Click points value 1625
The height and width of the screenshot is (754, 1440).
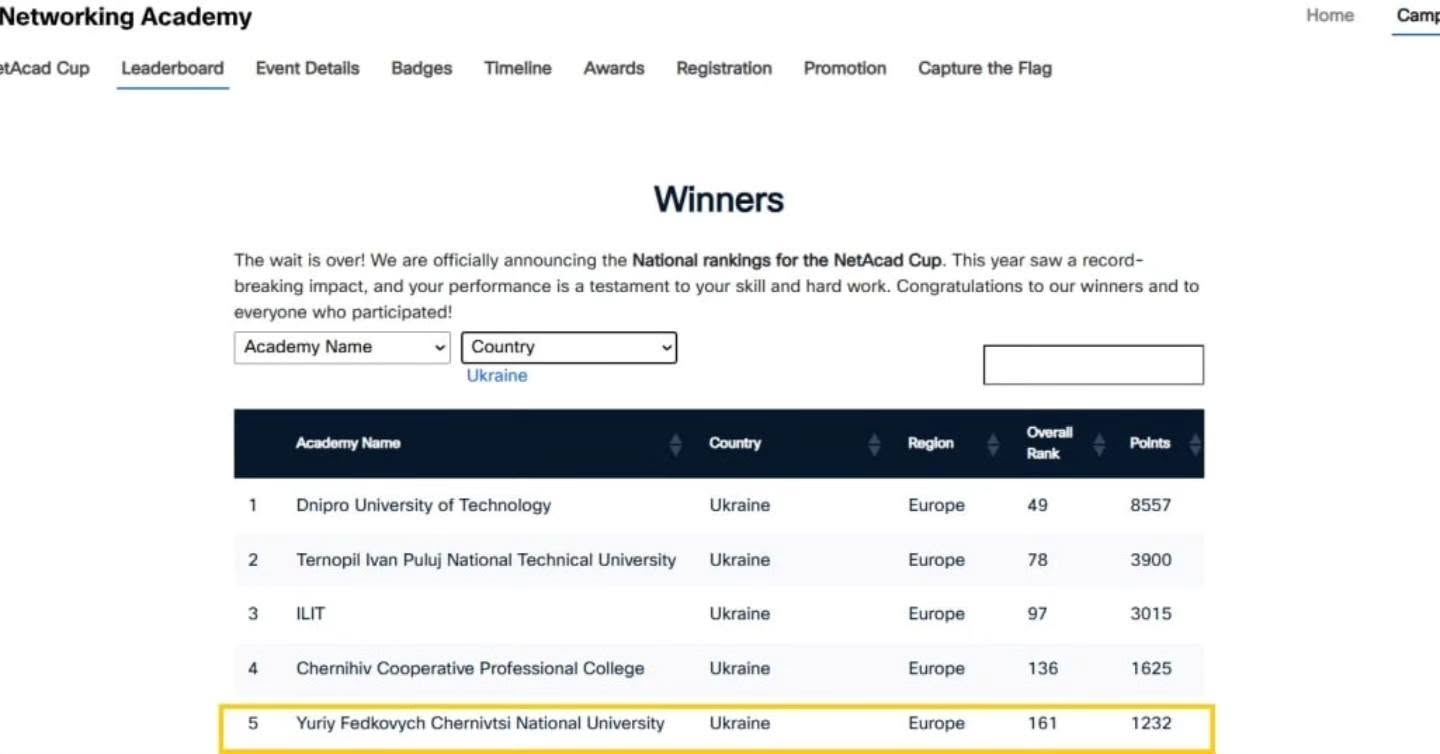[1150, 668]
